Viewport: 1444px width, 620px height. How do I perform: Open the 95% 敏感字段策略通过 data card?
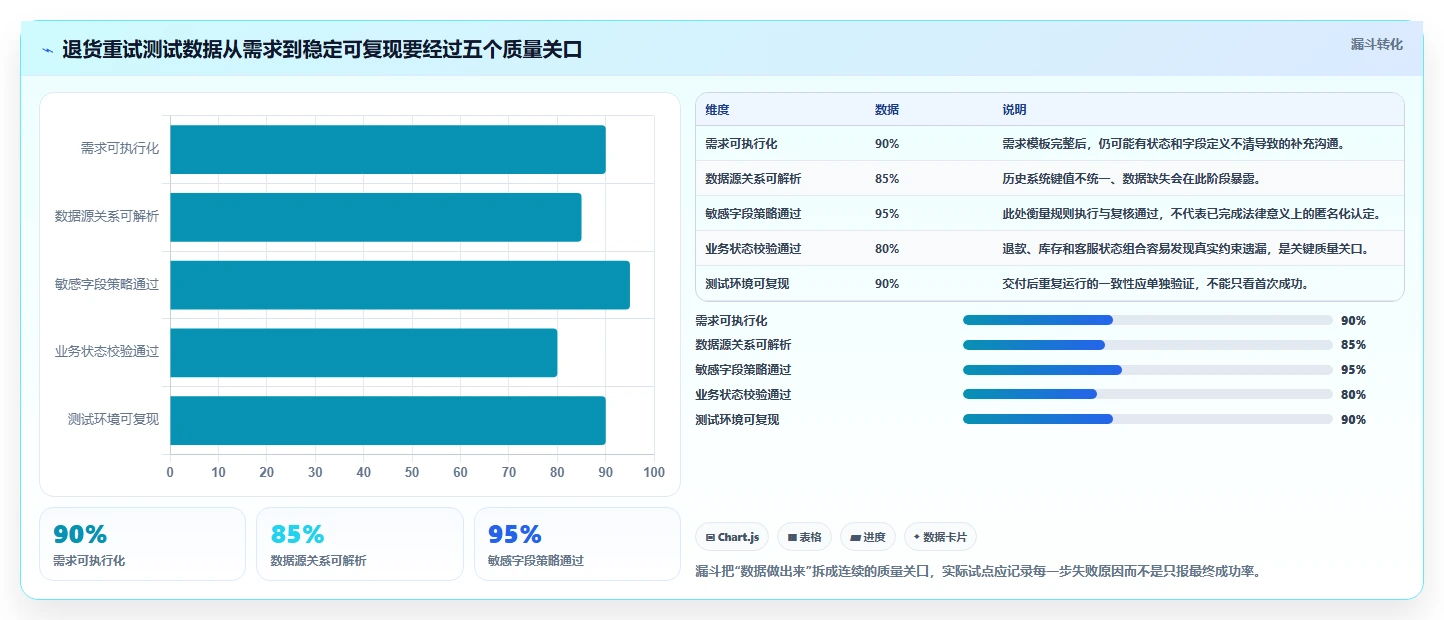tap(577, 544)
